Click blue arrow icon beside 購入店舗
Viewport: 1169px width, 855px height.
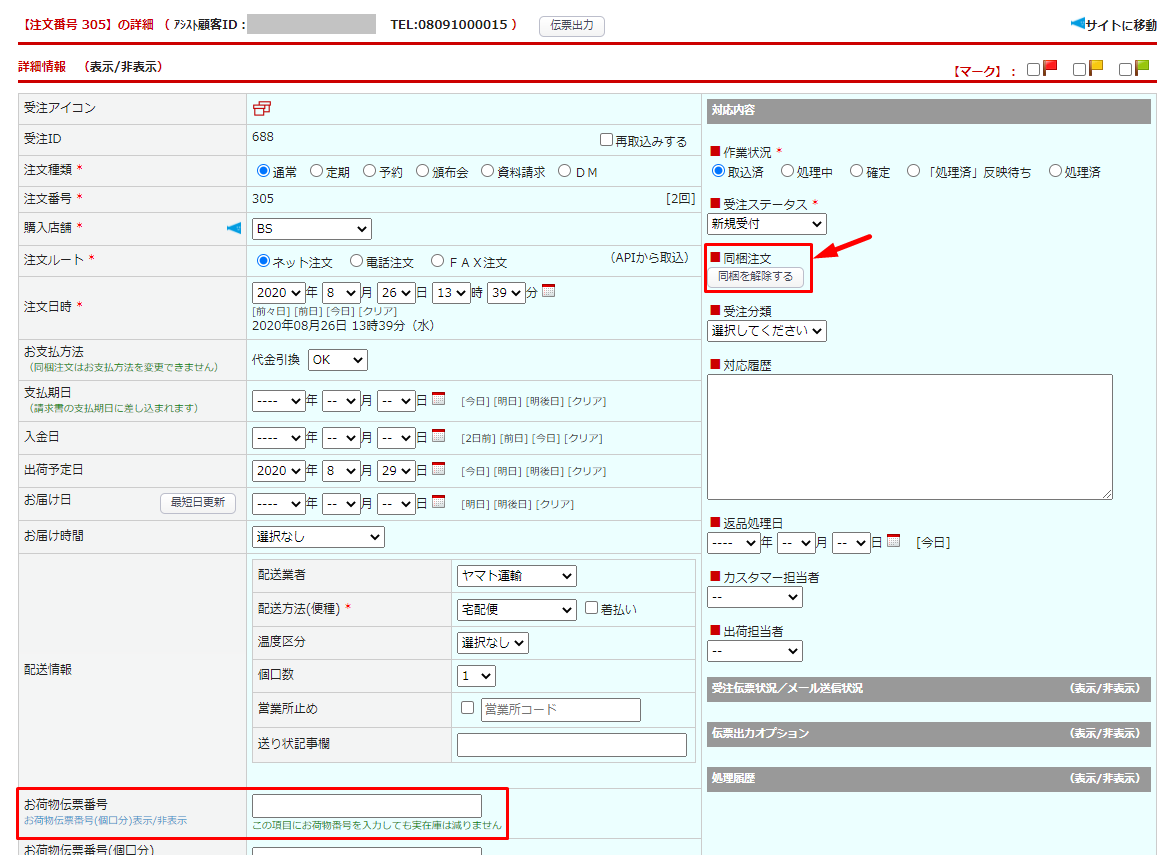click(x=234, y=229)
